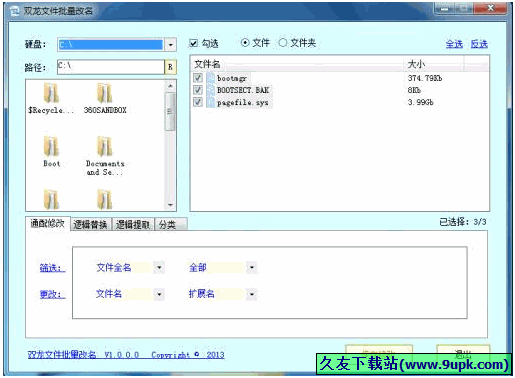Switch to the 逻辑替换 tab
The height and width of the screenshot is (378, 515).
[91, 225]
